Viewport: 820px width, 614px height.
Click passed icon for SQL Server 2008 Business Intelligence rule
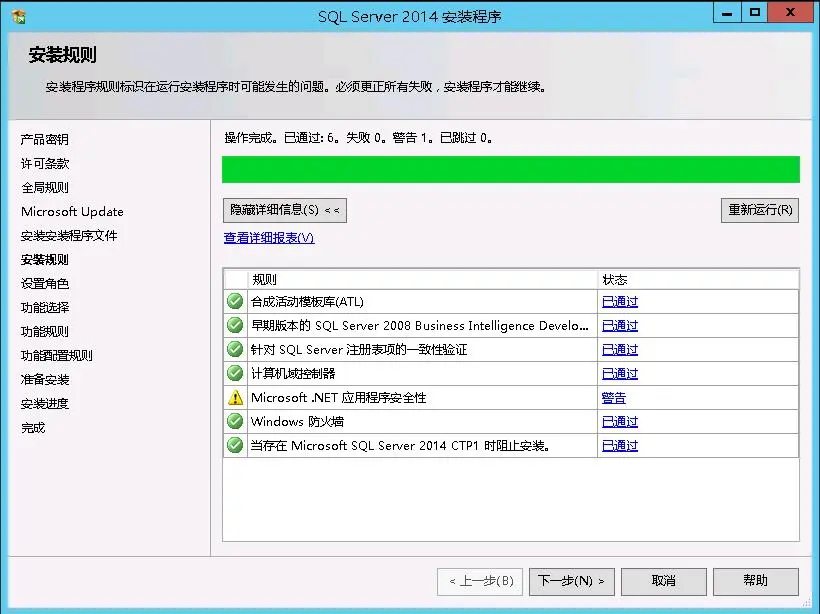point(235,325)
